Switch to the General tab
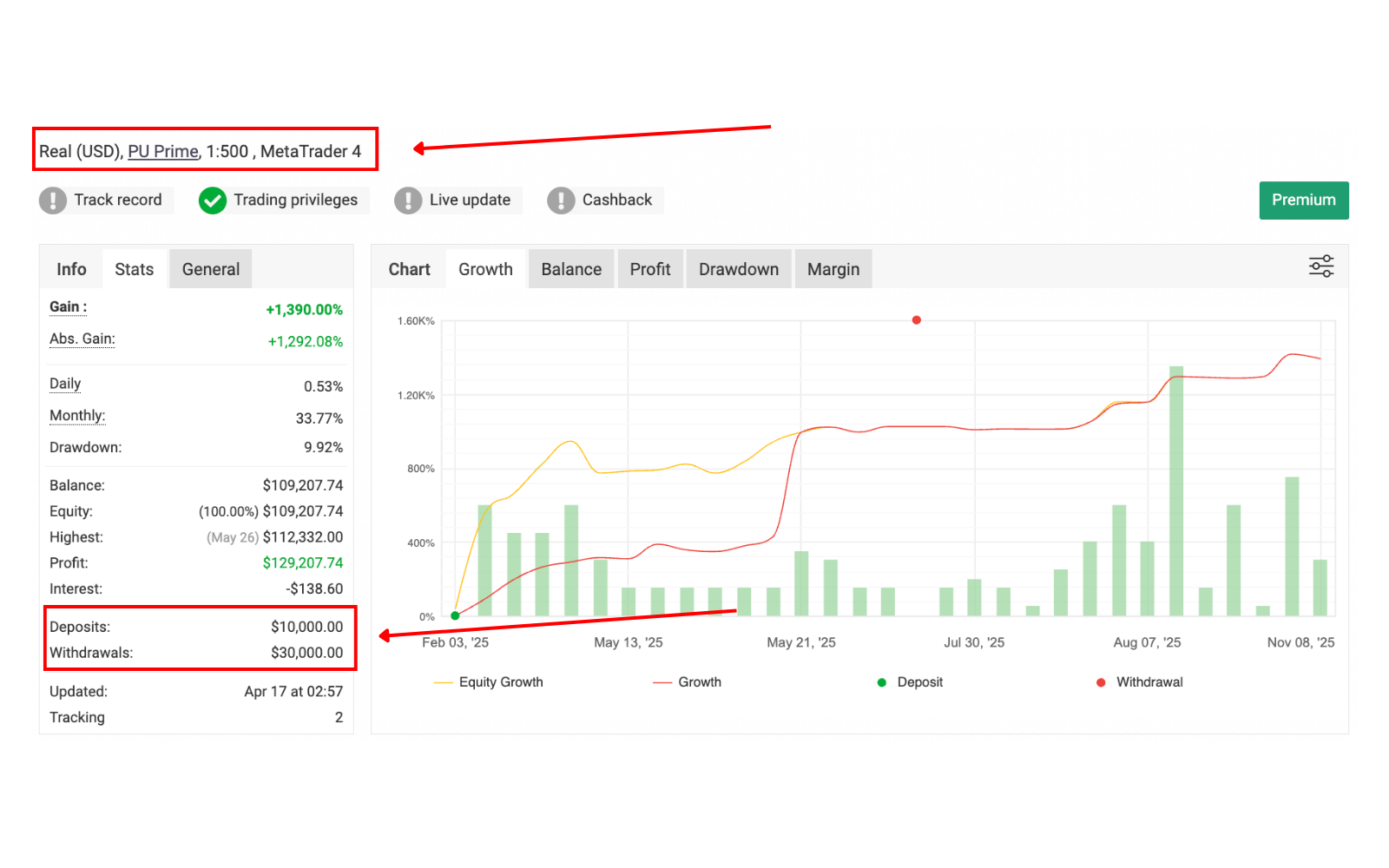This screenshot has height=868, width=1389. click(211, 269)
